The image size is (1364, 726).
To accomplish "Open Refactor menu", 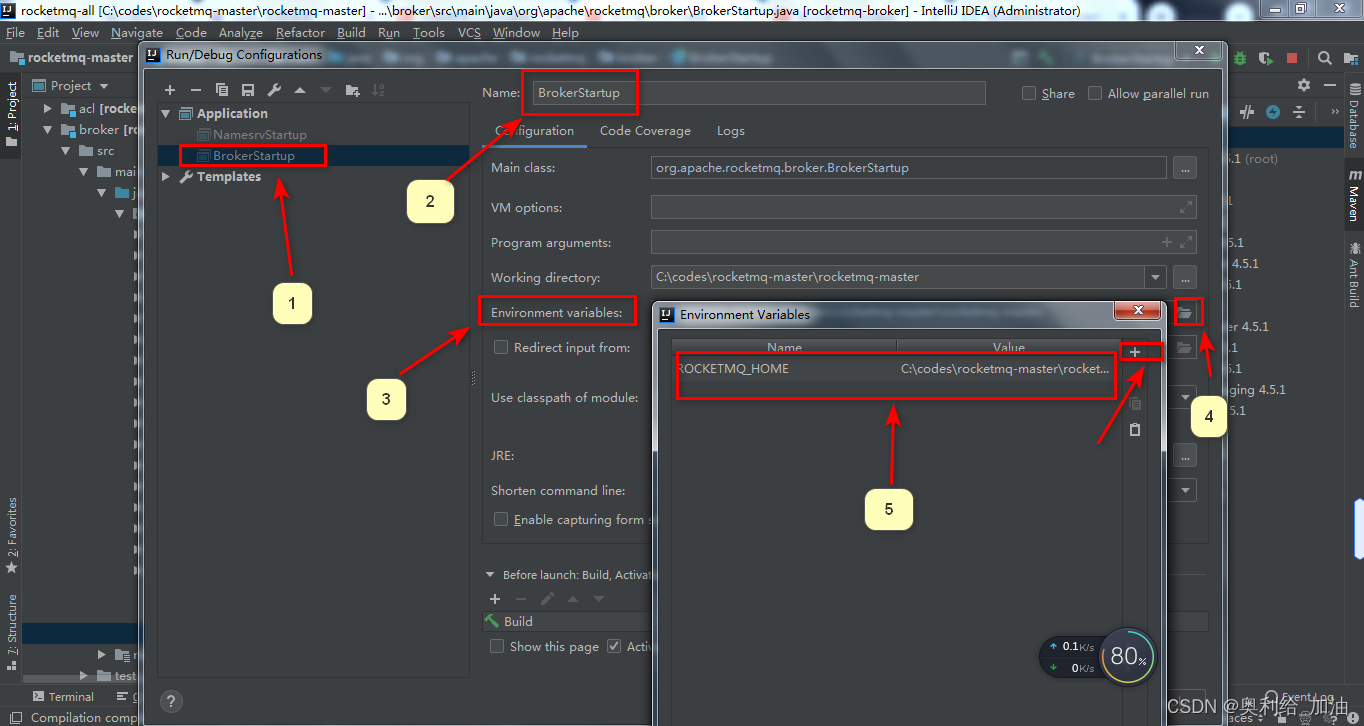I will 300,33.
